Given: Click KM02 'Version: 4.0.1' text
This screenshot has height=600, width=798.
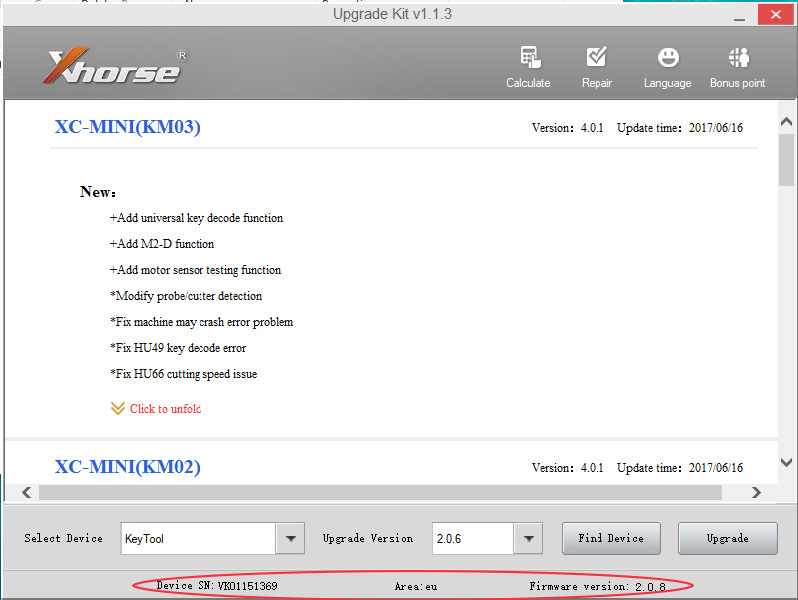Looking at the screenshot, I should [567, 468].
